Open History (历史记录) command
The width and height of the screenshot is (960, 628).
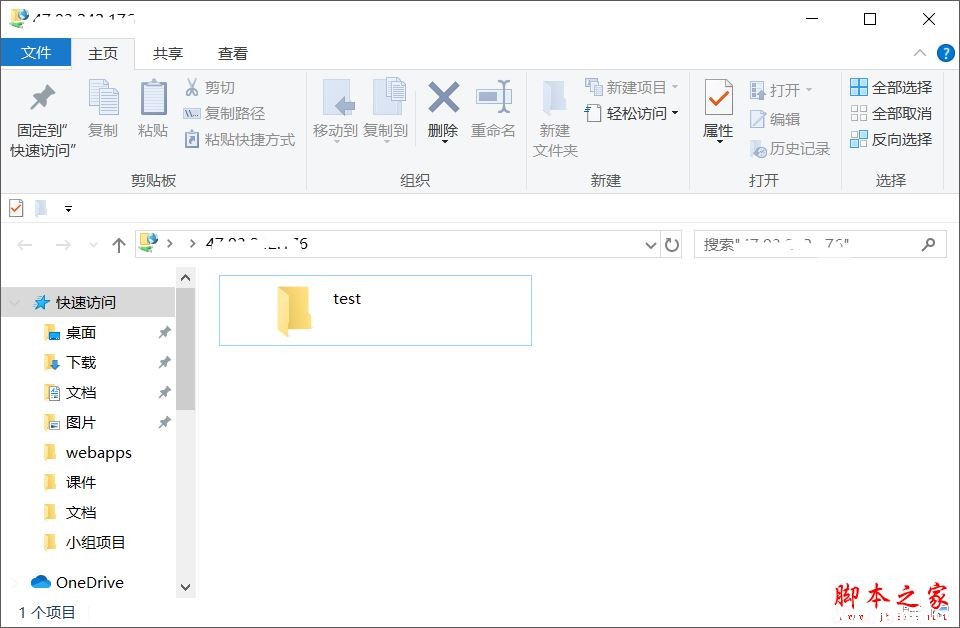coord(790,149)
